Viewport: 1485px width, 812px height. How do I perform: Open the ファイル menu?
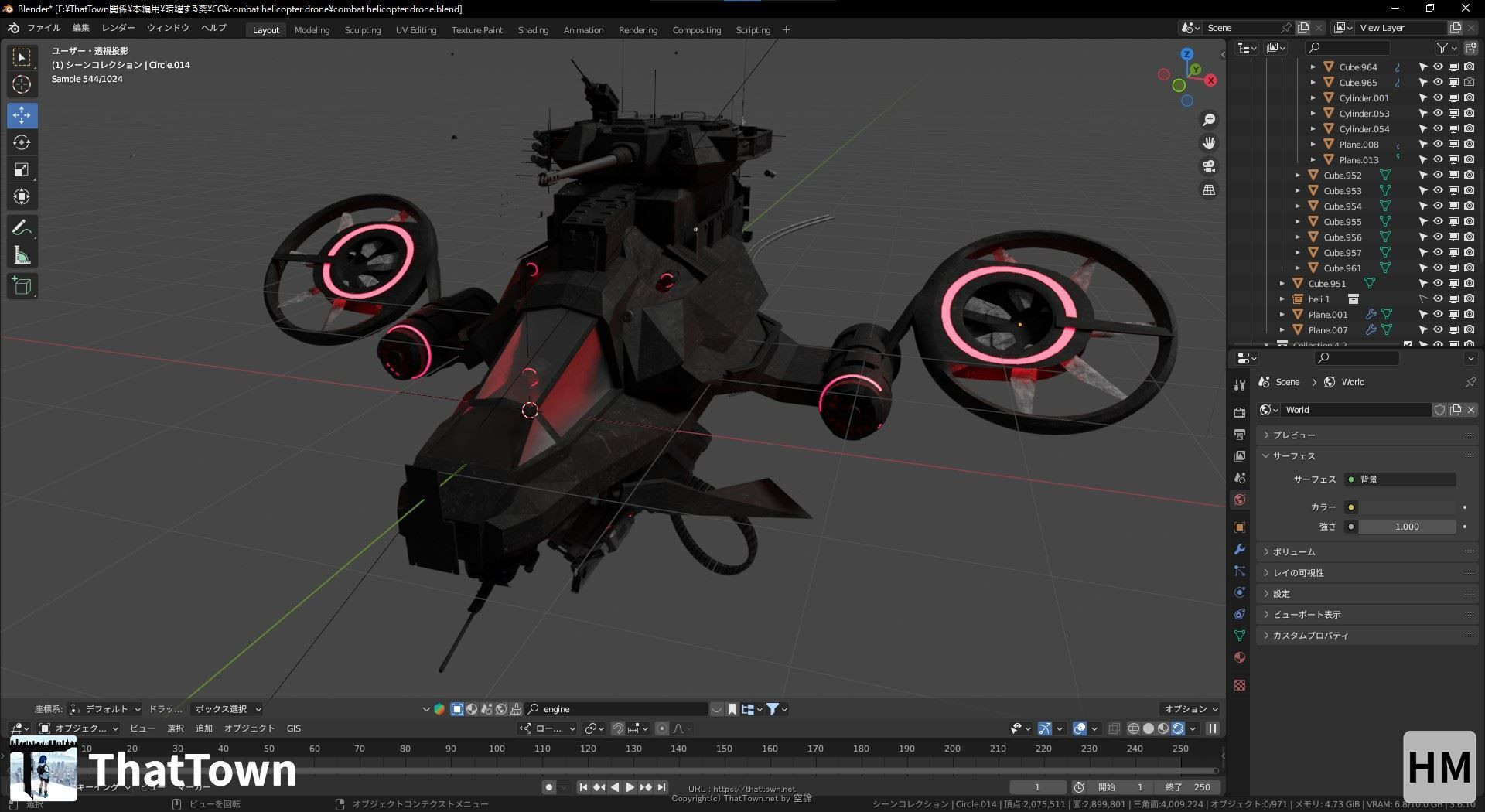coord(43,28)
